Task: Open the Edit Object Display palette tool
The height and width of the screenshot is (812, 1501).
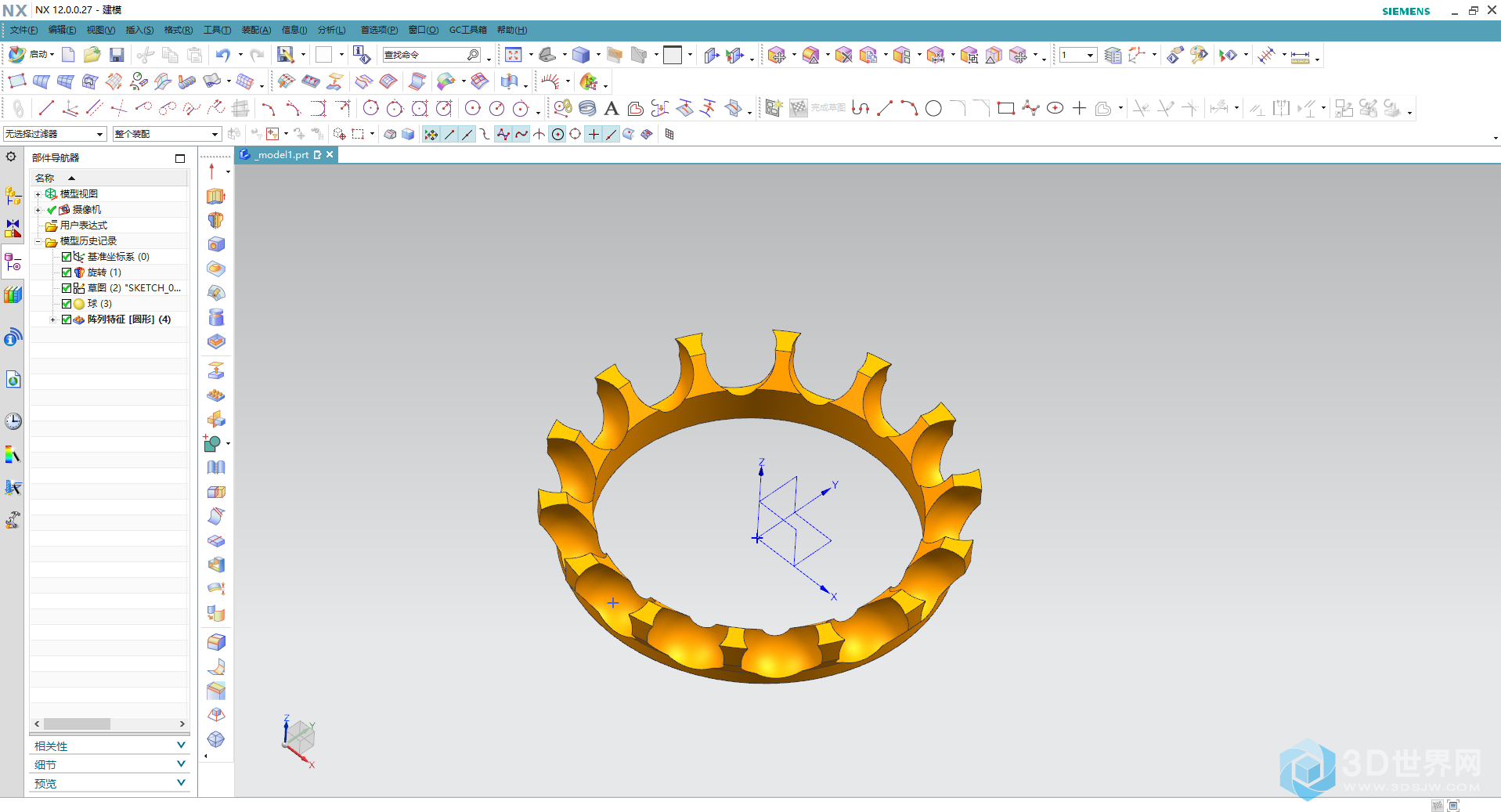Action: click(x=1199, y=55)
